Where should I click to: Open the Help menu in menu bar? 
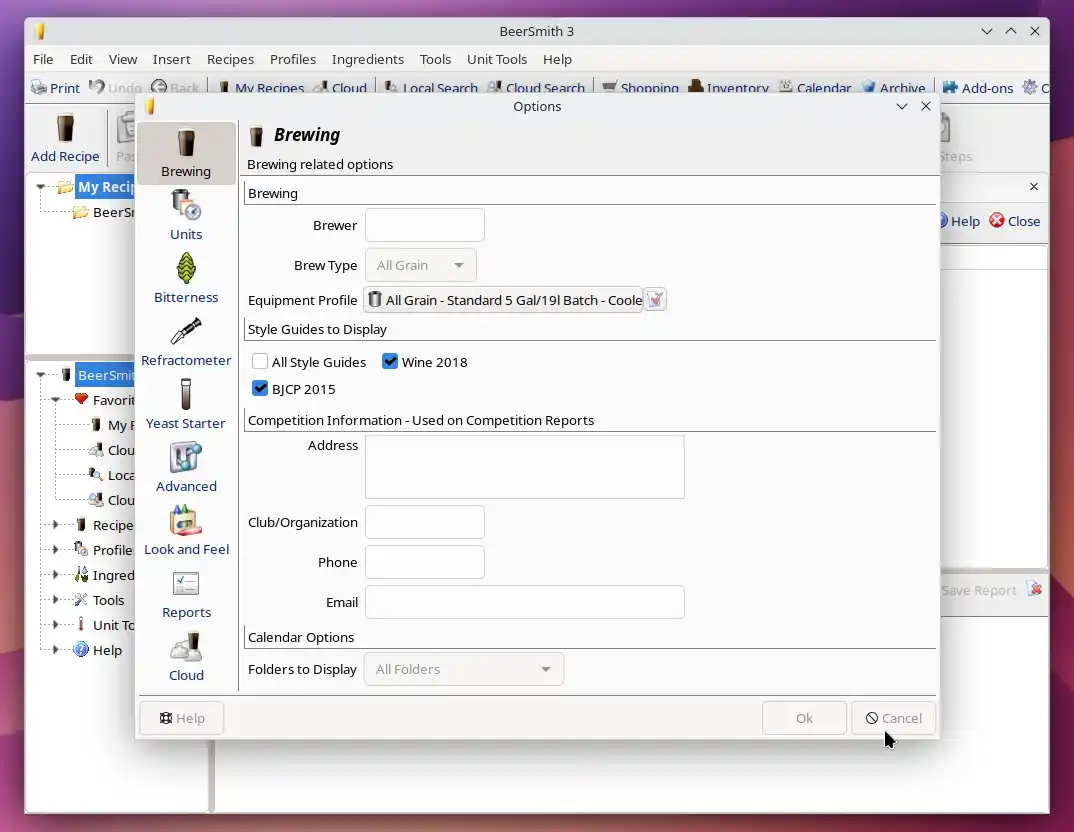[x=557, y=60]
